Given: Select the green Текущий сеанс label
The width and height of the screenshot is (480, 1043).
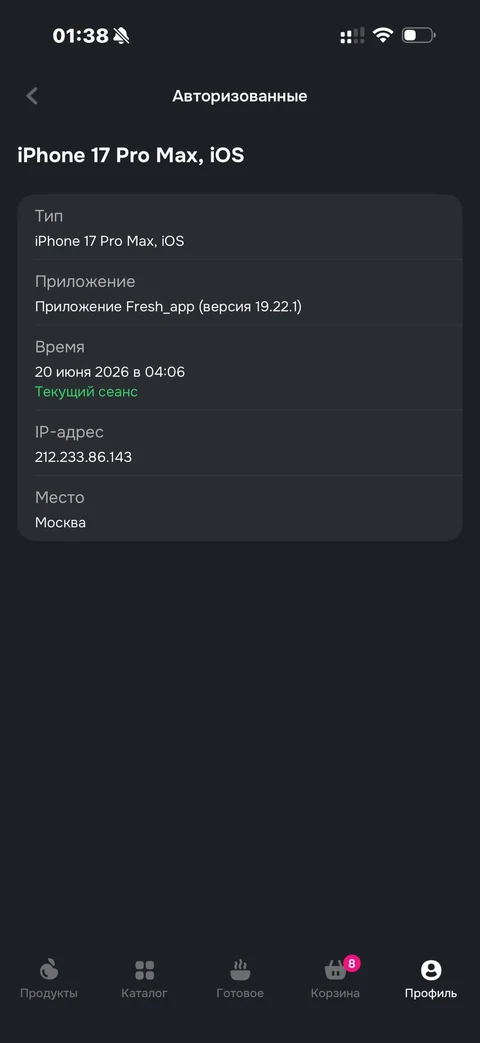Looking at the screenshot, I should tap(86, 392).
